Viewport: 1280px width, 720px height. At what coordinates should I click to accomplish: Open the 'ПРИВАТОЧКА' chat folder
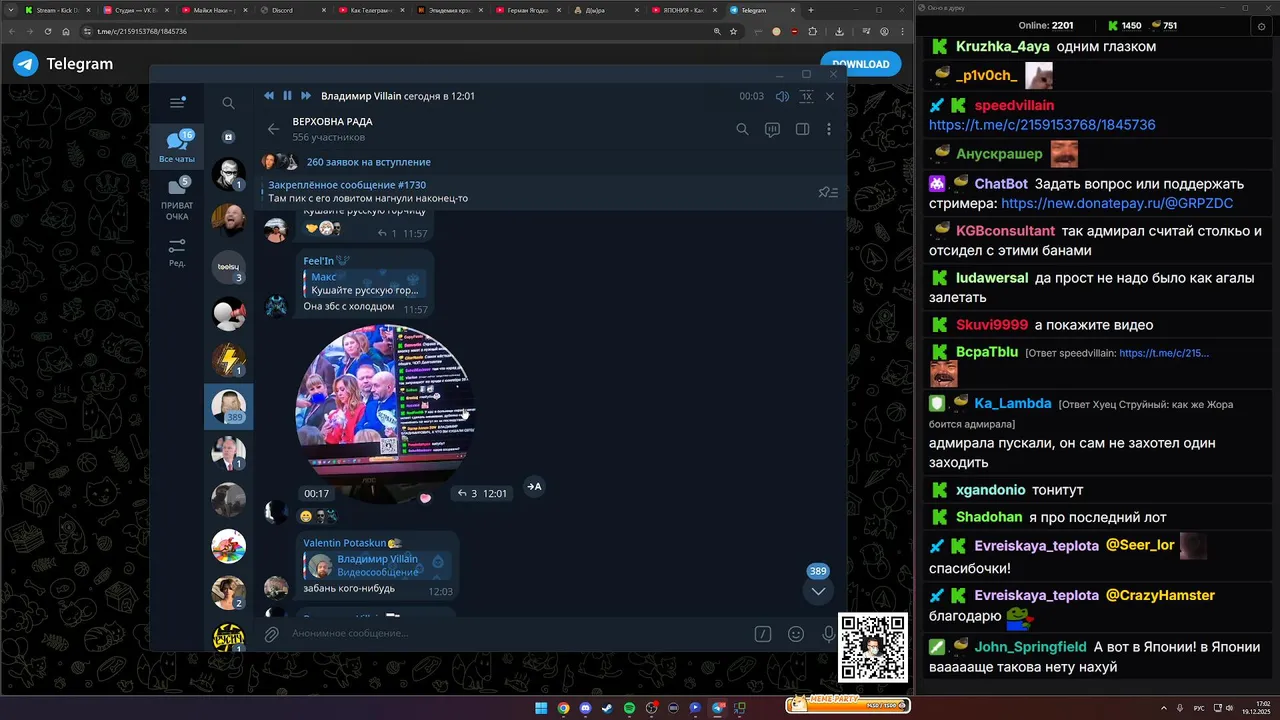(177, 199)
